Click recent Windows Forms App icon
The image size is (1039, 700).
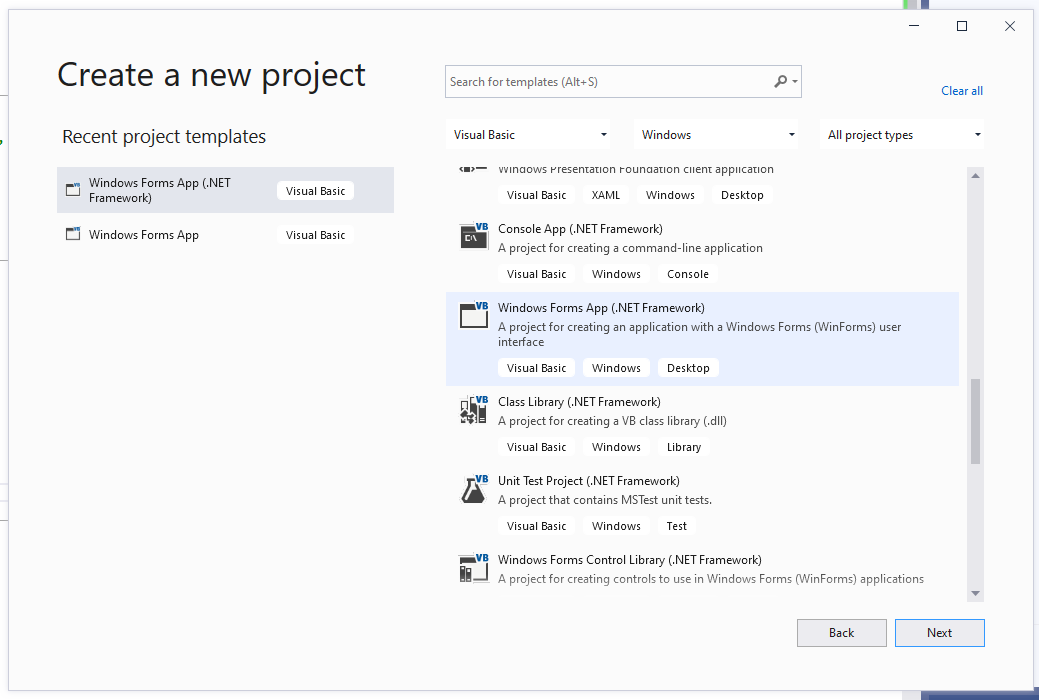point(72,235)
